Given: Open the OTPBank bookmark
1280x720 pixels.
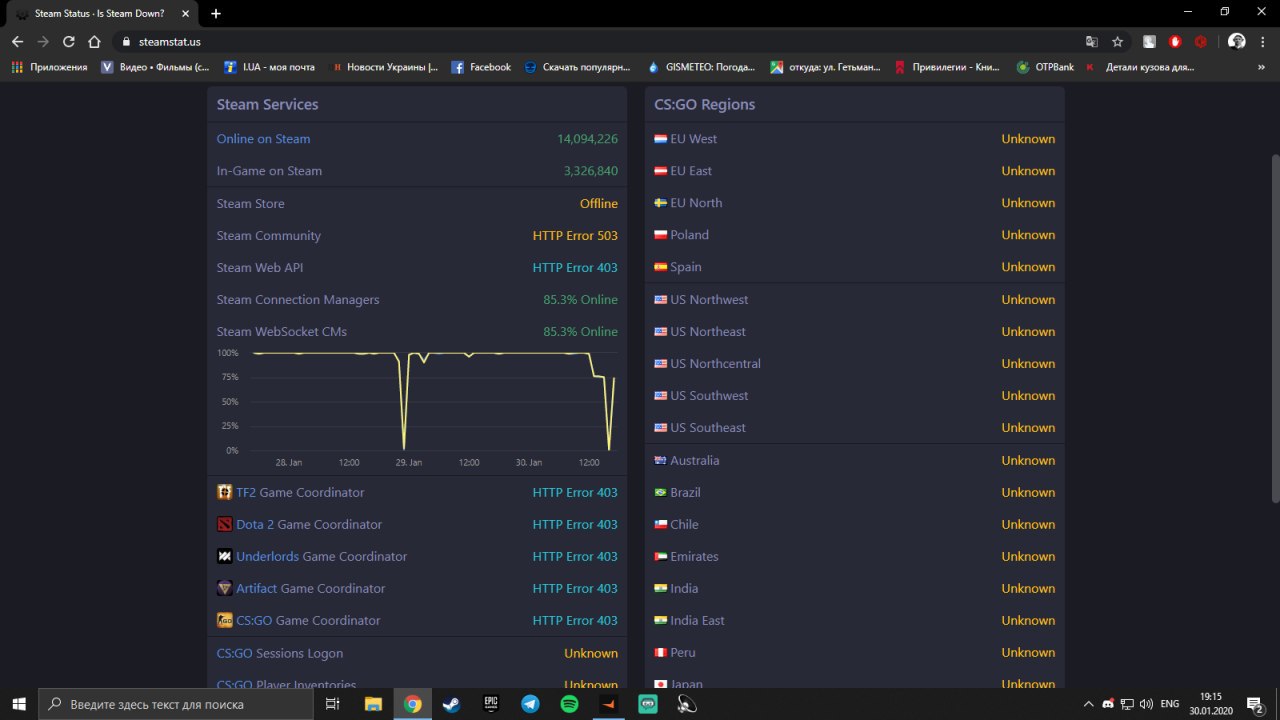Looking at the screenshot, I should pyautogui.click(x=1045, y=67).
